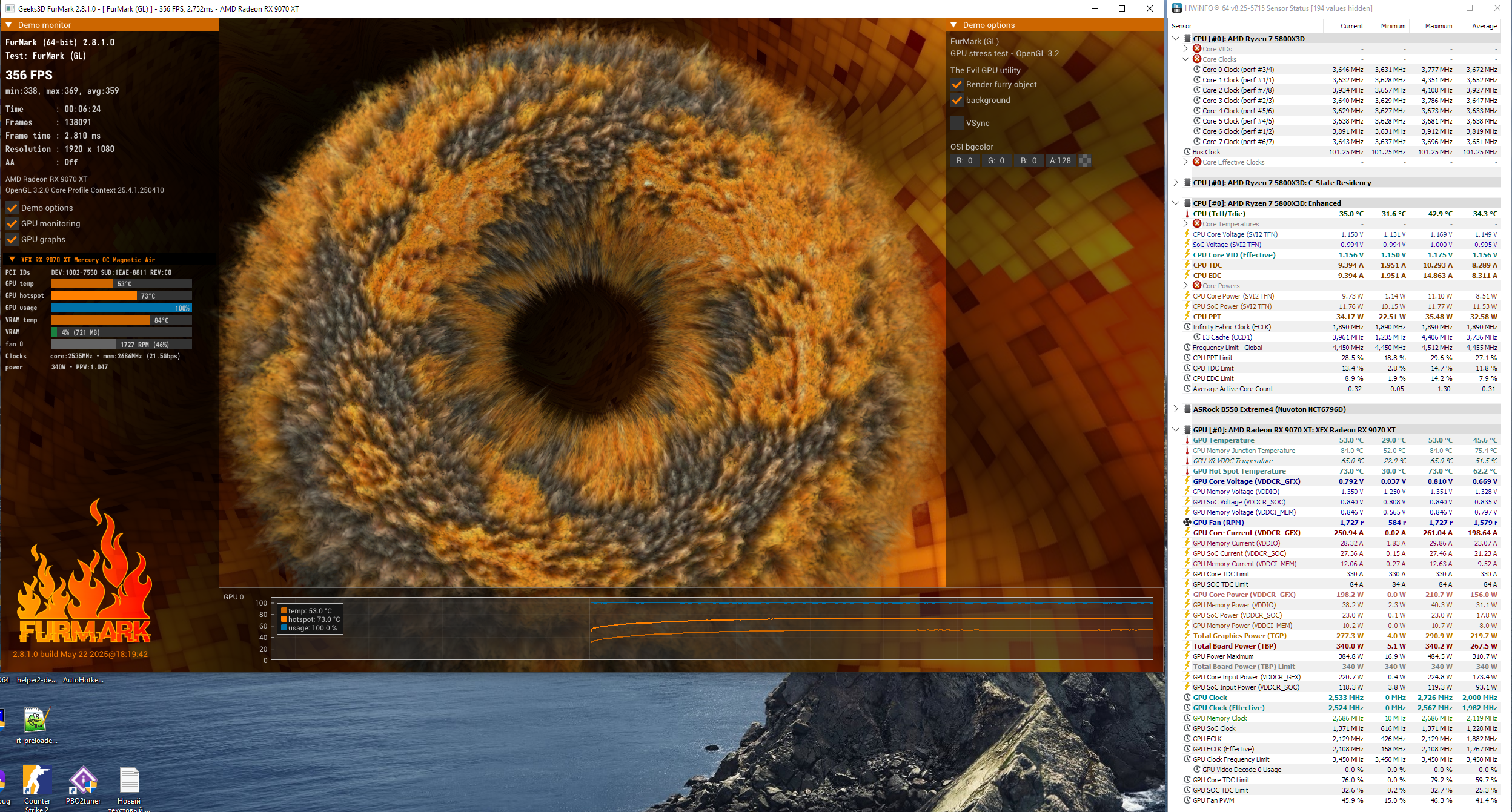Collapse the GPU [#0]: AMD Radeon RX 9070 XT section
1512x812 pixels.
click(1176, 430)
